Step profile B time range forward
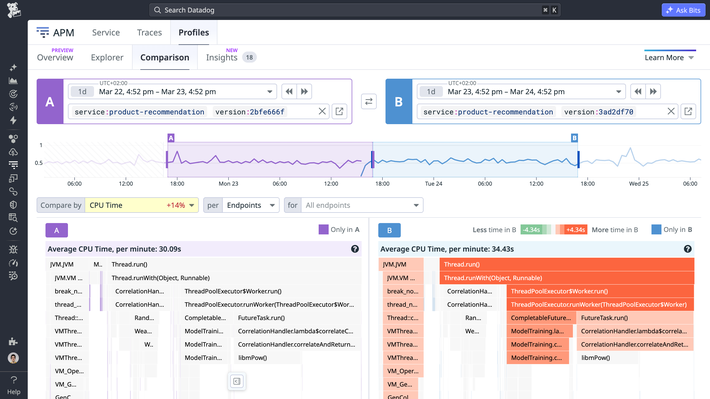 (x=653, y=91)
